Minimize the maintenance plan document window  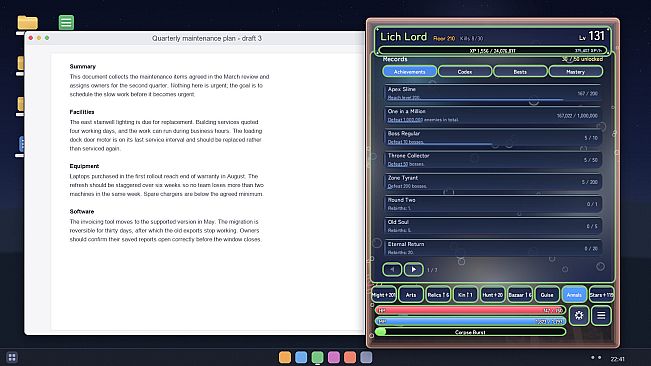tap(39, 38)
